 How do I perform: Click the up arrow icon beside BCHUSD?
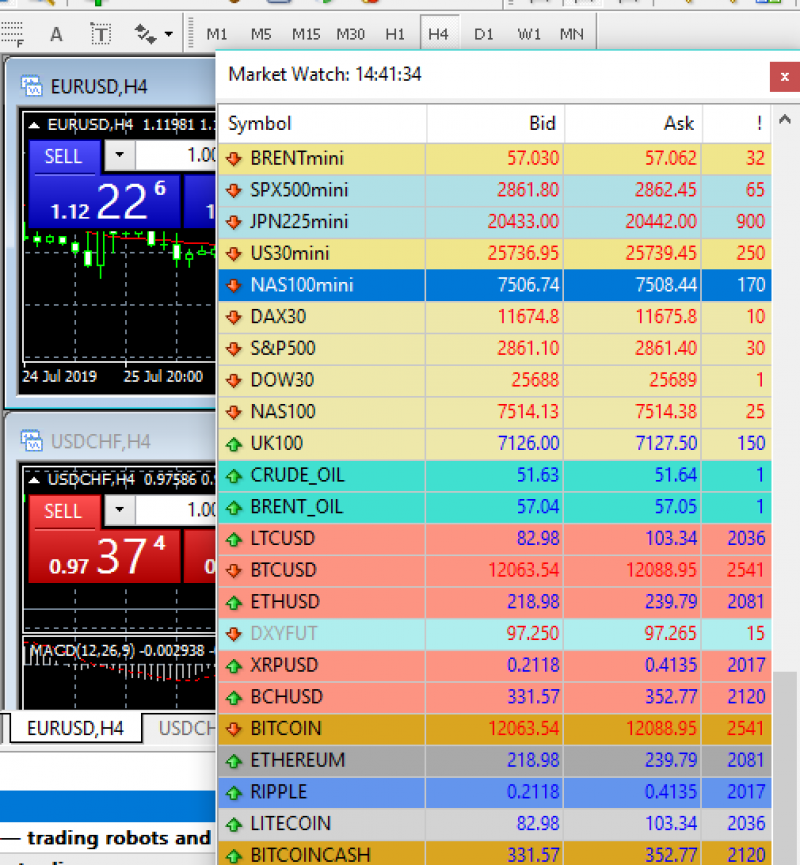point(234,697)
